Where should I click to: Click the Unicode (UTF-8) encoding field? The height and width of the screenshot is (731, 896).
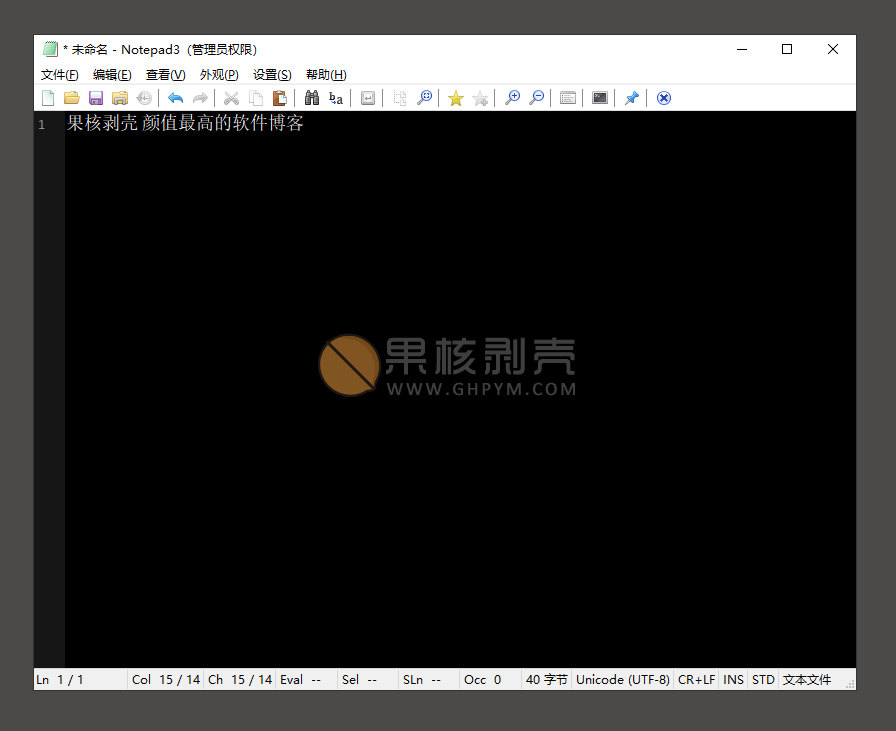[x=622, y=680]
